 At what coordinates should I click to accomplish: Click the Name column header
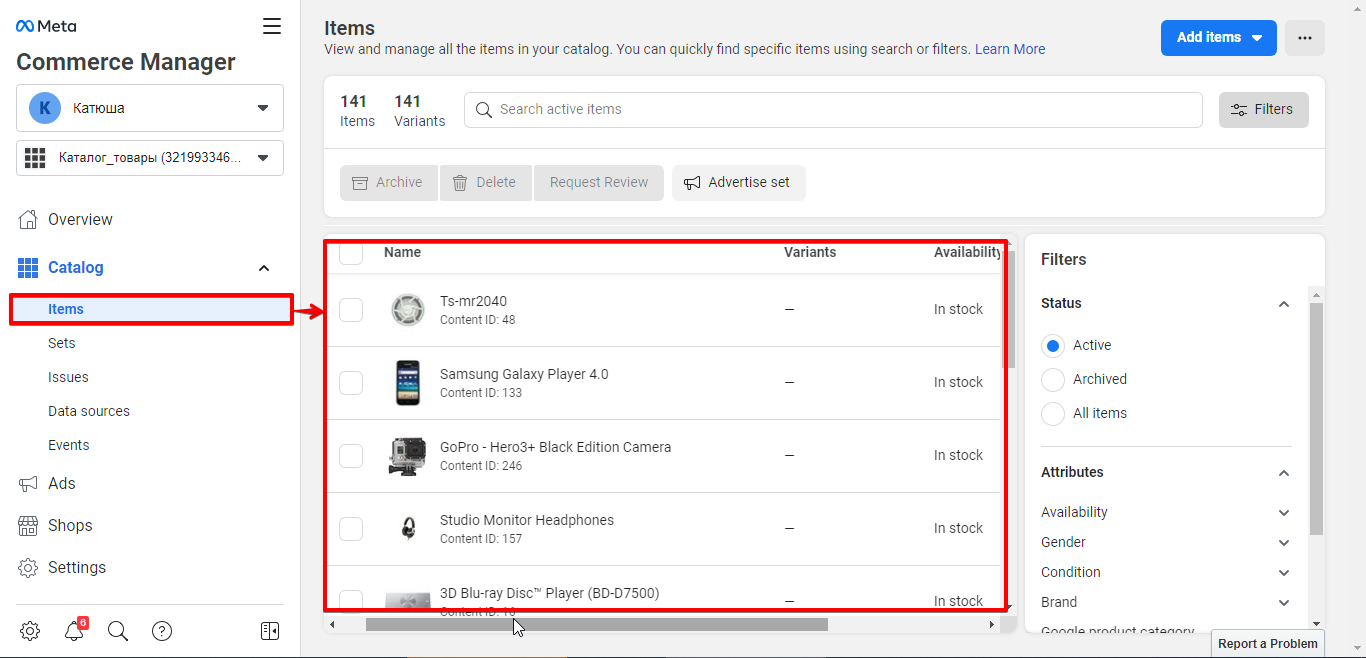402,252
